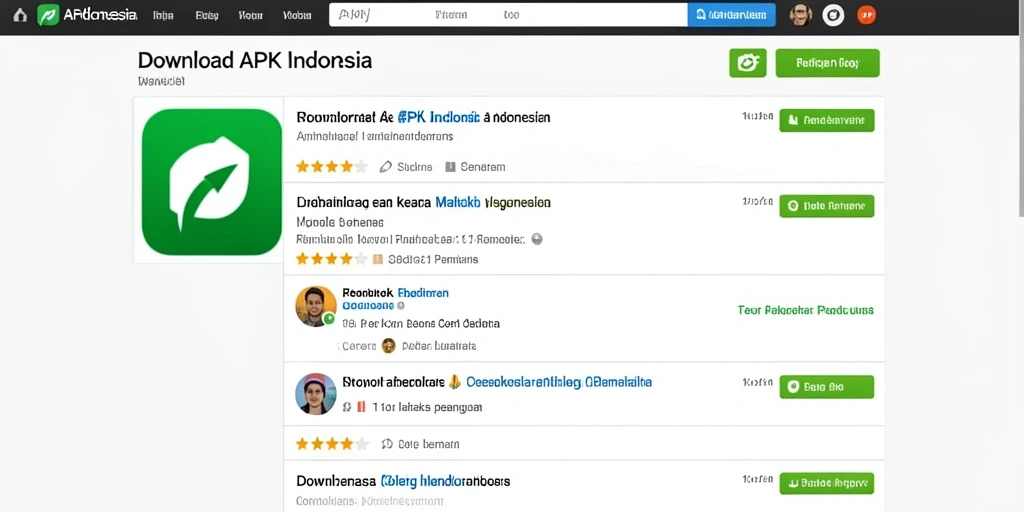Click the green badge on the Reonbitok avatar
1024x512 pixels.
click(x=329, y=319)
